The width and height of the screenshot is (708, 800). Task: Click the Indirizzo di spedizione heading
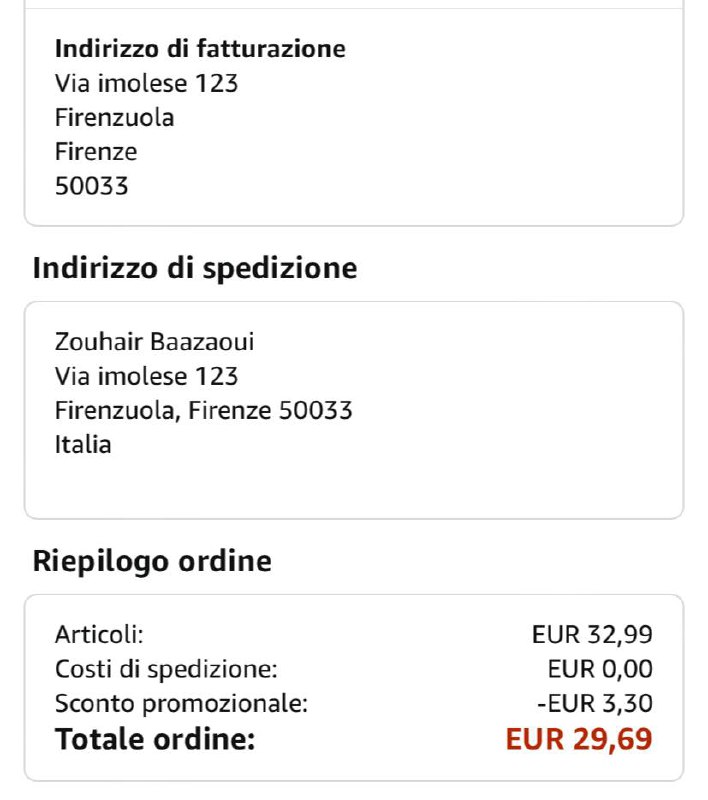pyautogui.click(x=195, y=268)
